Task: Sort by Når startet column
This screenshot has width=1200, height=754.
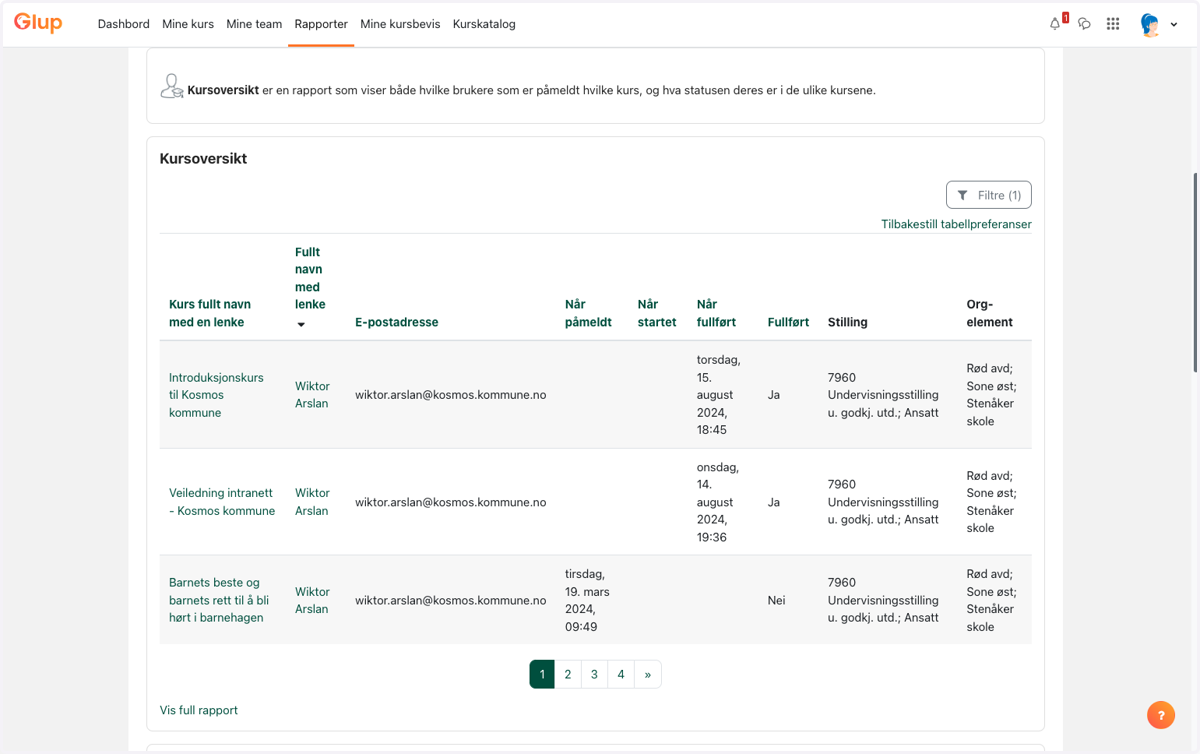Action: pos(657,313)
